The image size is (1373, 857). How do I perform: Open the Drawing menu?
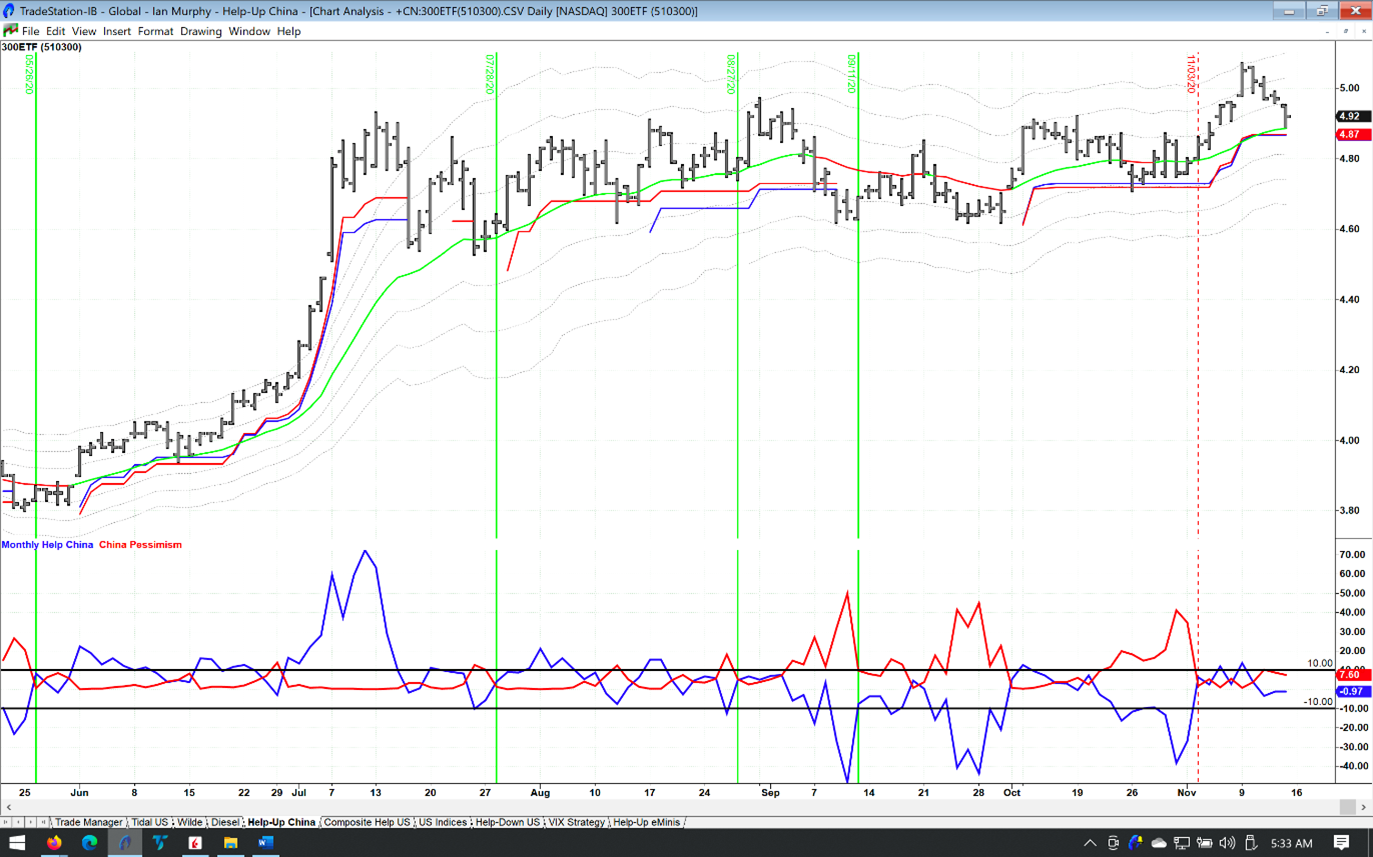200,31
